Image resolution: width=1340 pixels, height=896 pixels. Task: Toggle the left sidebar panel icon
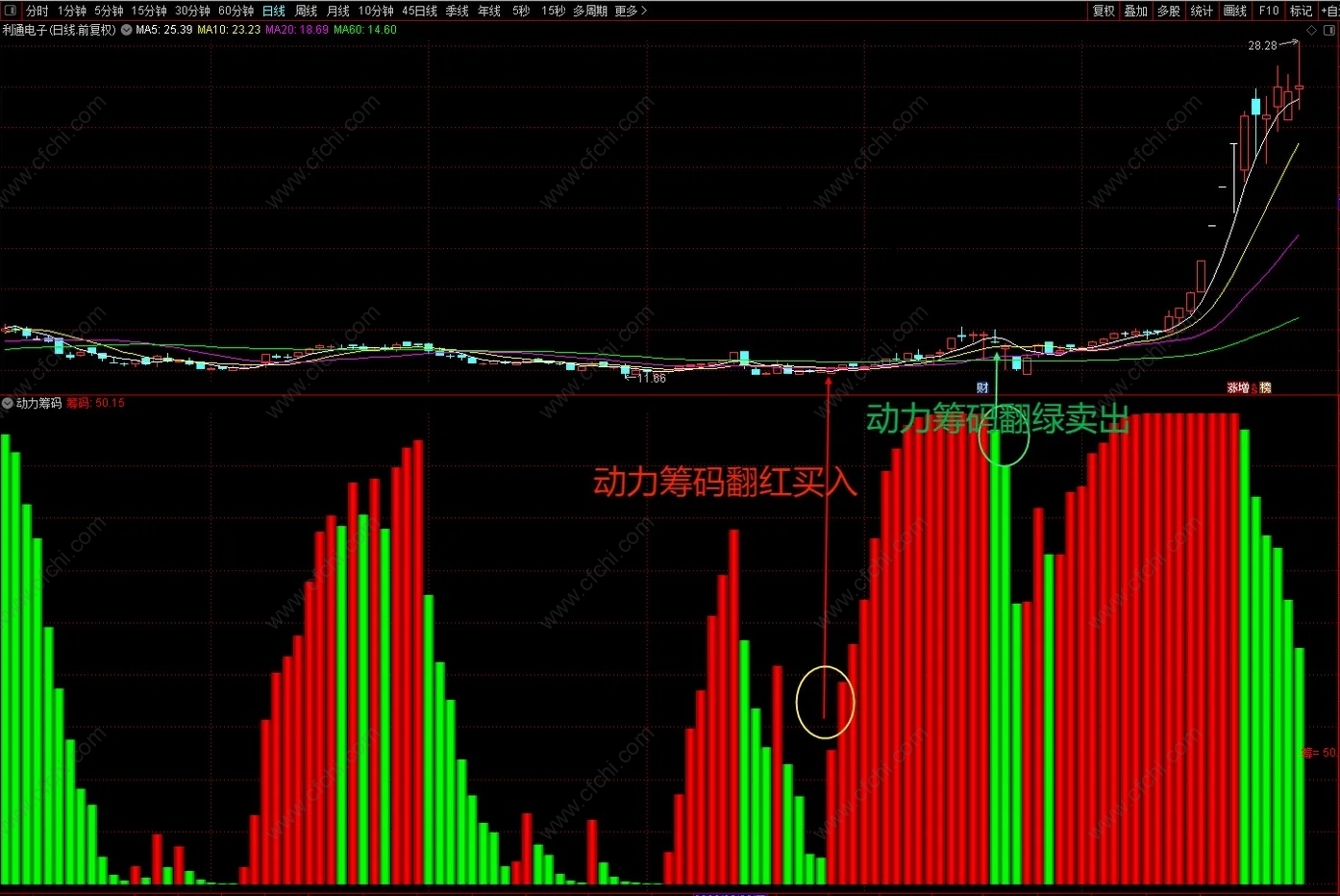10,11
